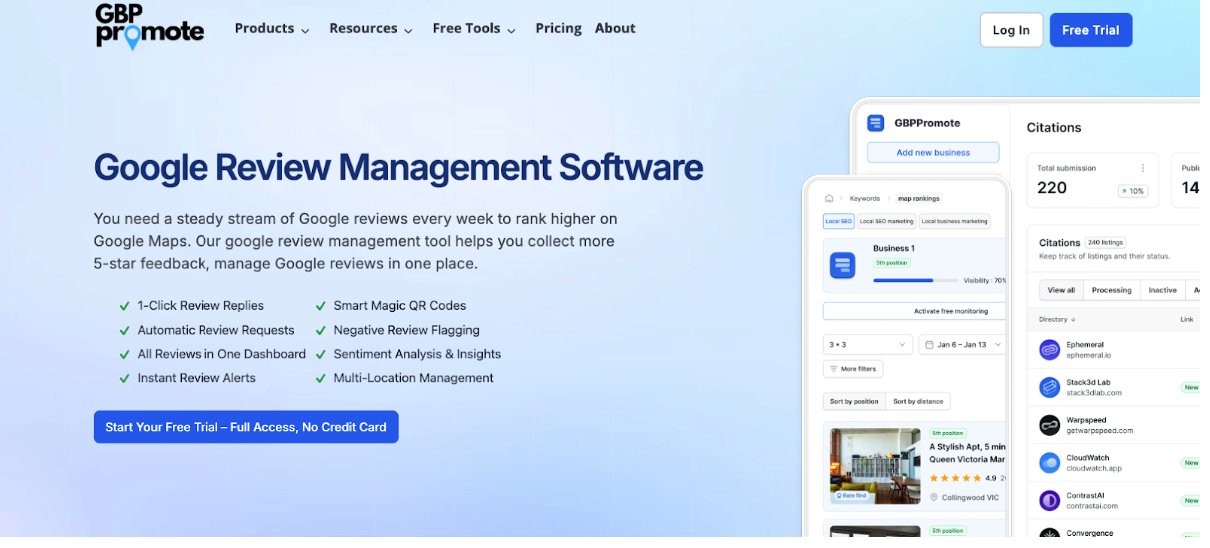The width and height of the screenshot is (1210, 548).
Task: Click the GBP Promote logo
Action: 150,27
